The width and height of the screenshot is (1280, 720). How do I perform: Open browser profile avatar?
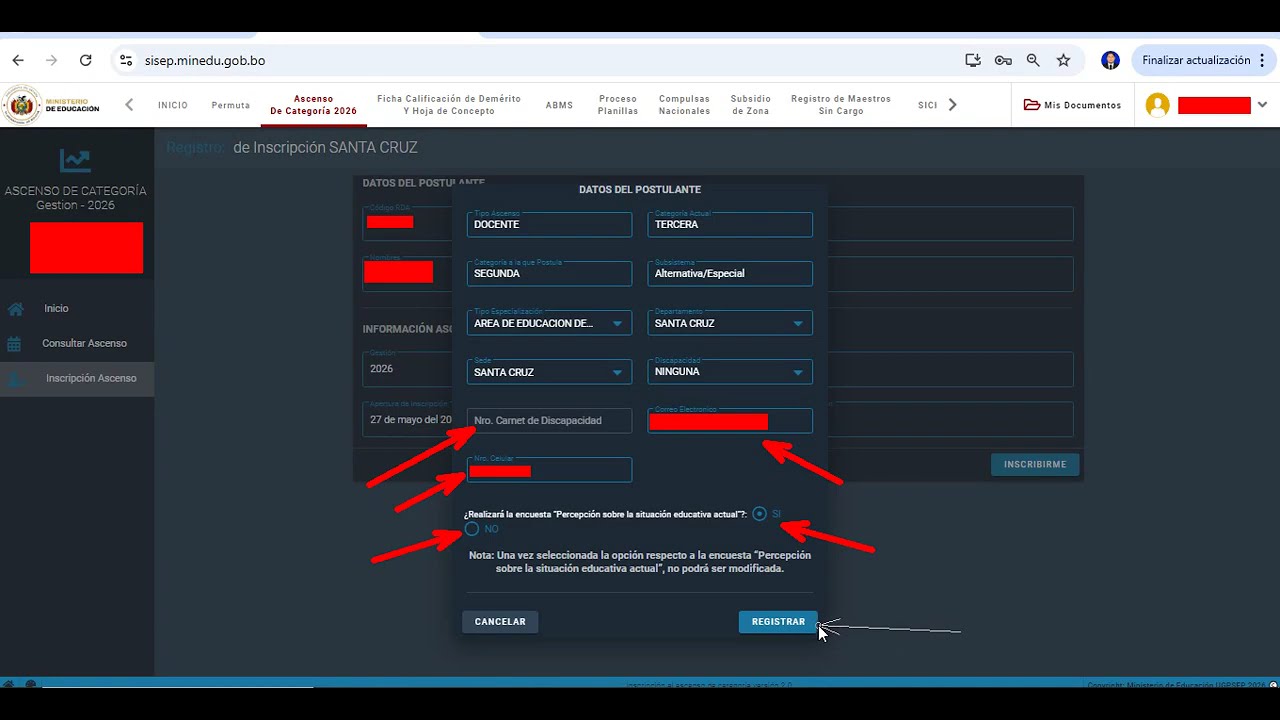pos(1110,60)
